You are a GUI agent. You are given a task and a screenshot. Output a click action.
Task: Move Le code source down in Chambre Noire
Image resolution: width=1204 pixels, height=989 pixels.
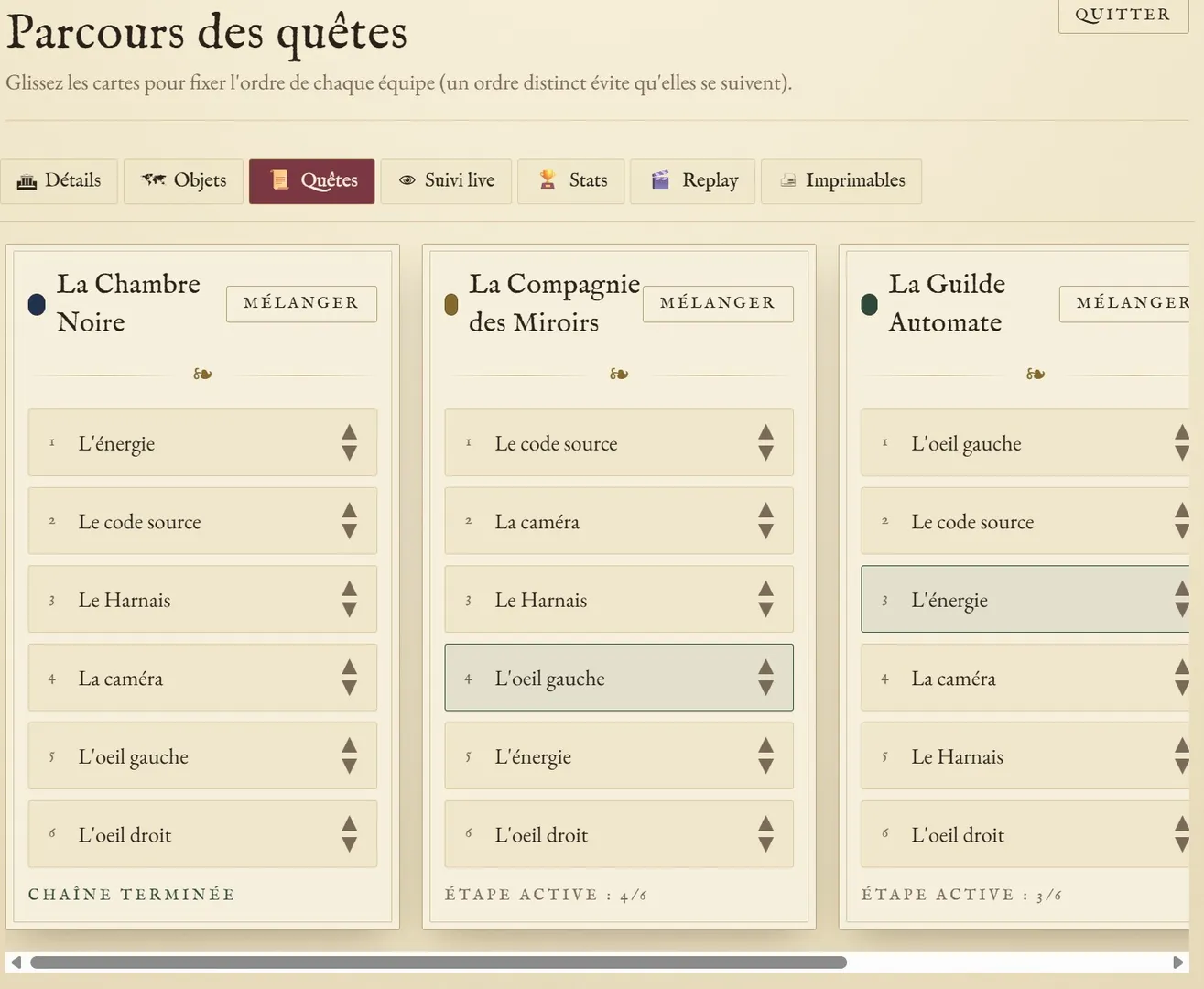tap(349, 531)
